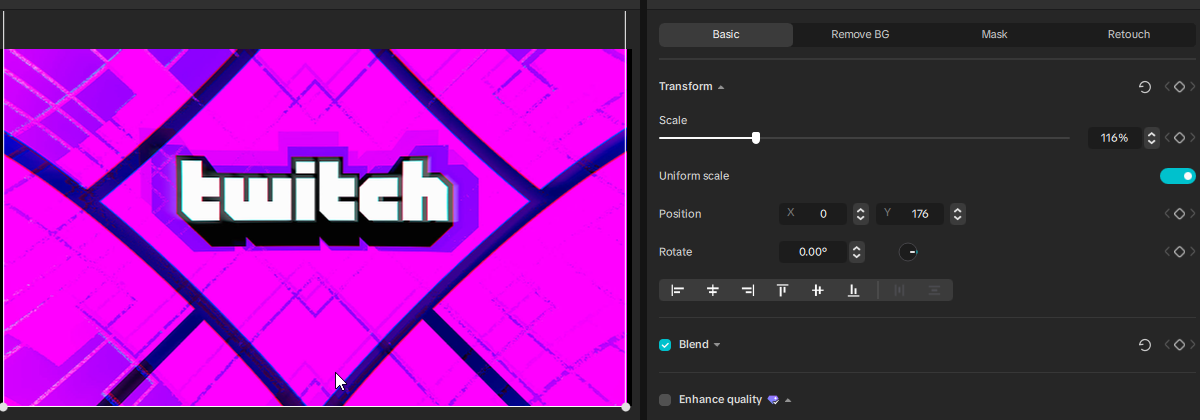Align clip to the left

click(678, 290)
